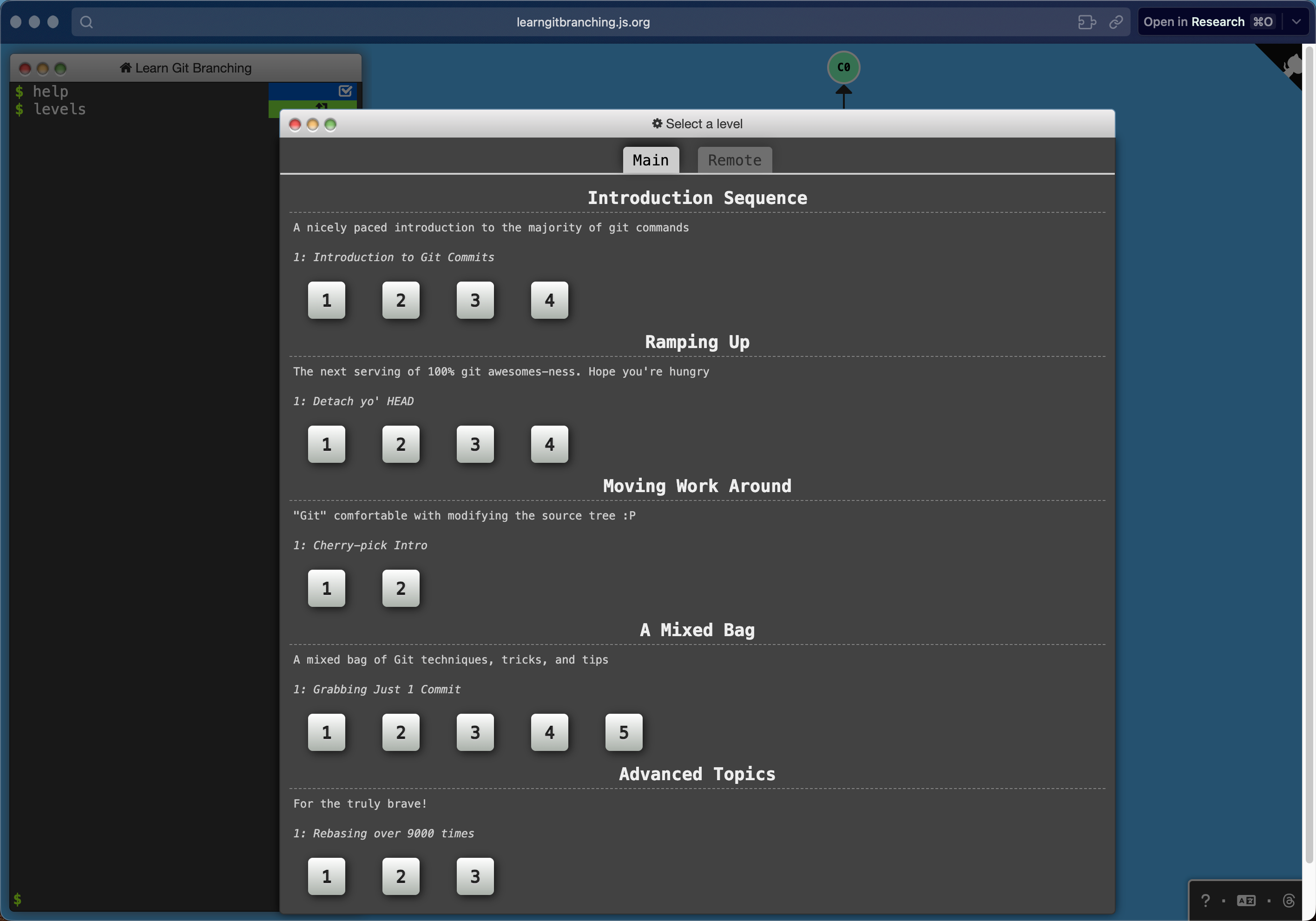Click the help question mark icon
1316x921 pixels.
coord(1205,901)
